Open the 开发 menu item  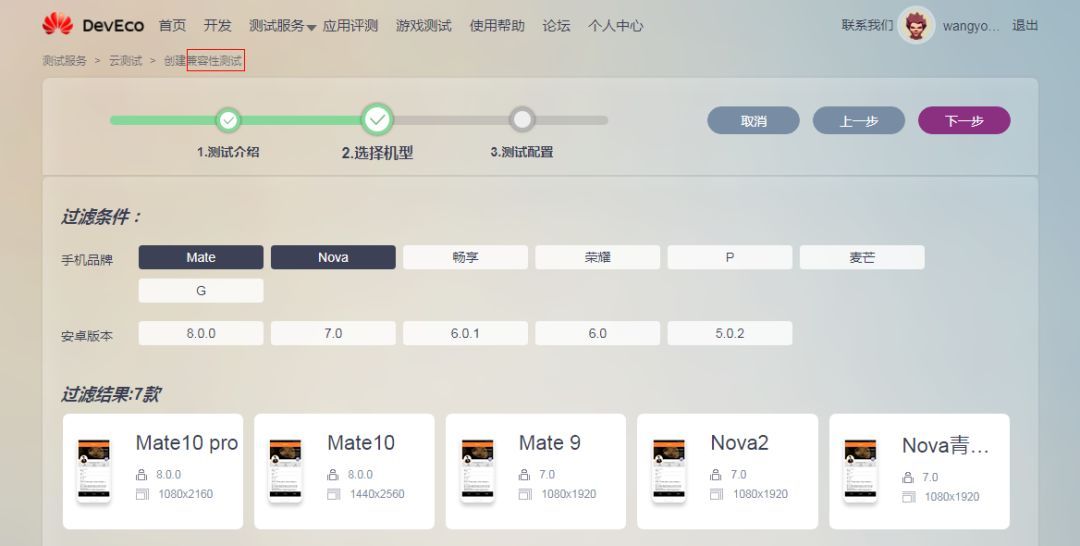(218, 25)
